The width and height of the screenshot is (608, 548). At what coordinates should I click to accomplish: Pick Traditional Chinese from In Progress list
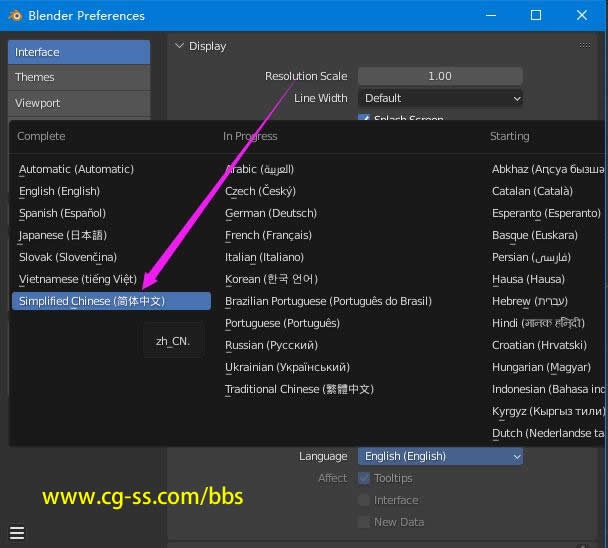pyautogui.click(x=299, y=389)
